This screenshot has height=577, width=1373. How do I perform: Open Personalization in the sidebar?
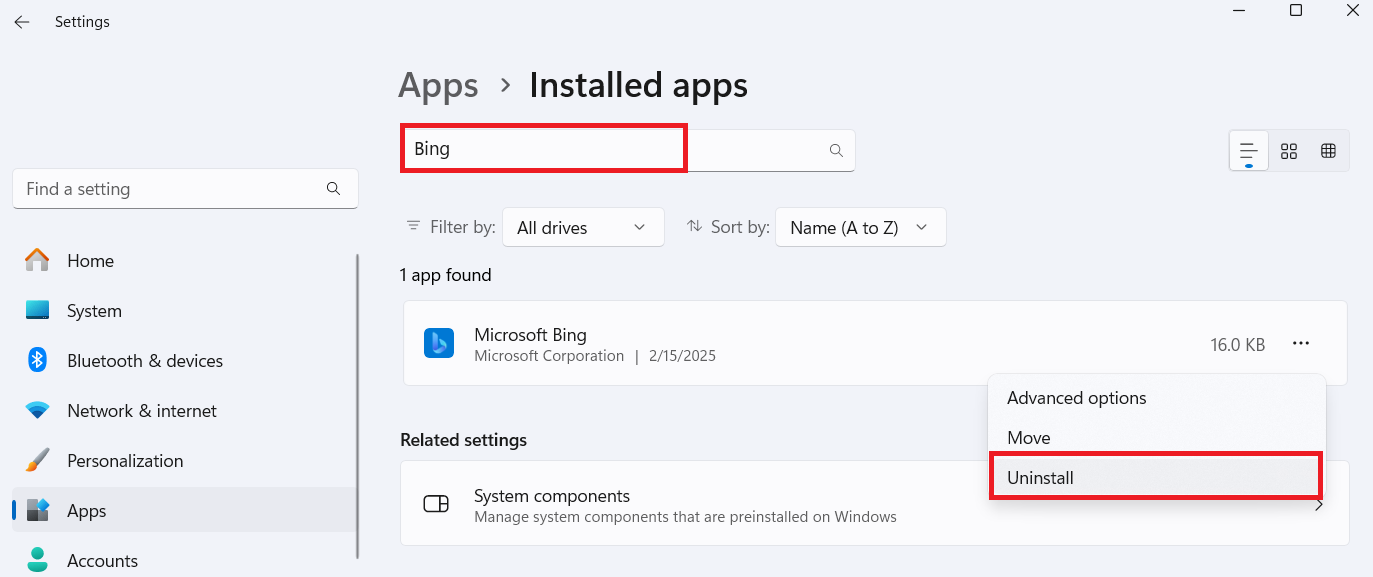coord(125,461)
